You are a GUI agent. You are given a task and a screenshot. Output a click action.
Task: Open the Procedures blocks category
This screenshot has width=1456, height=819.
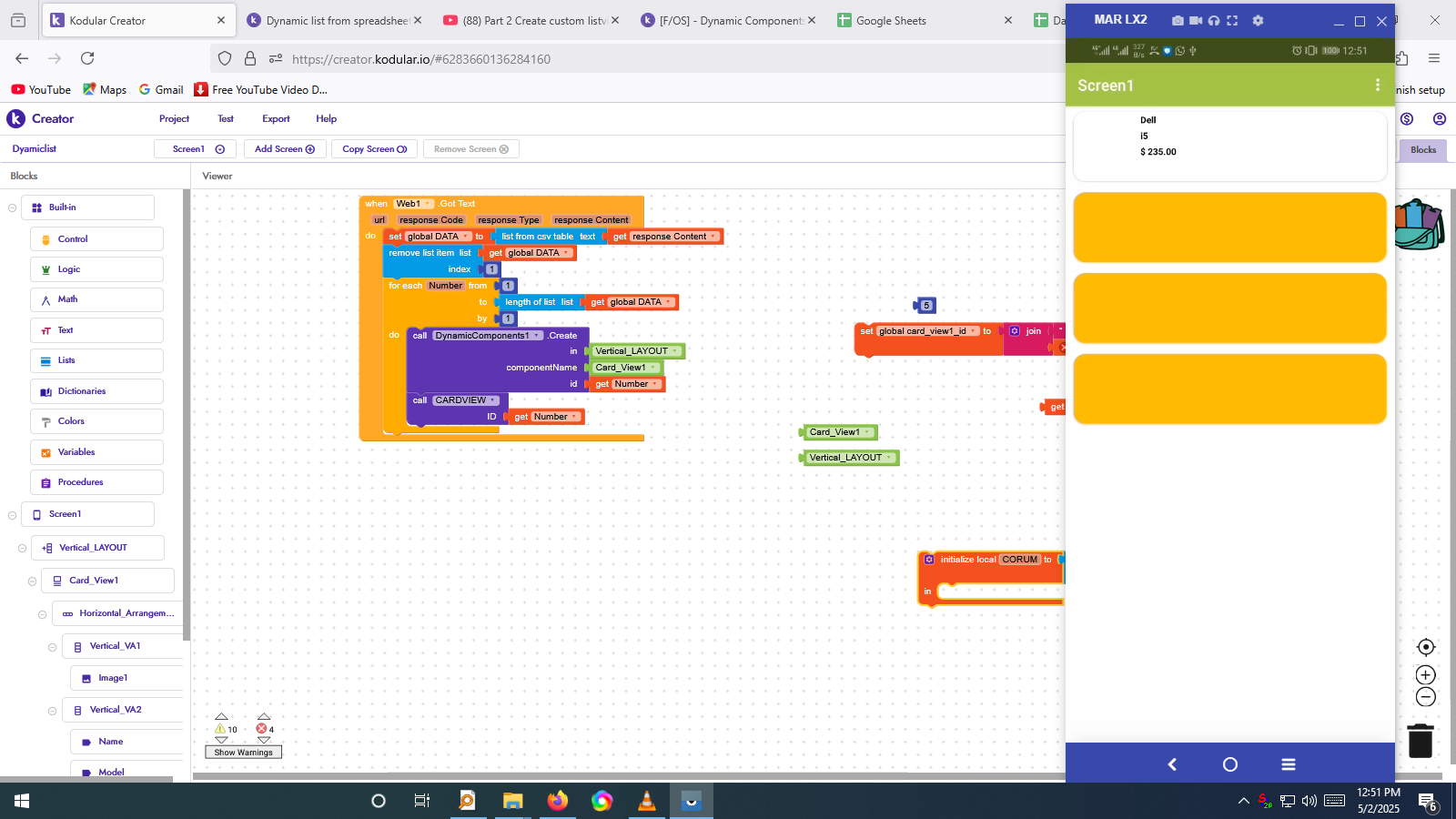(x=96, y=482)
